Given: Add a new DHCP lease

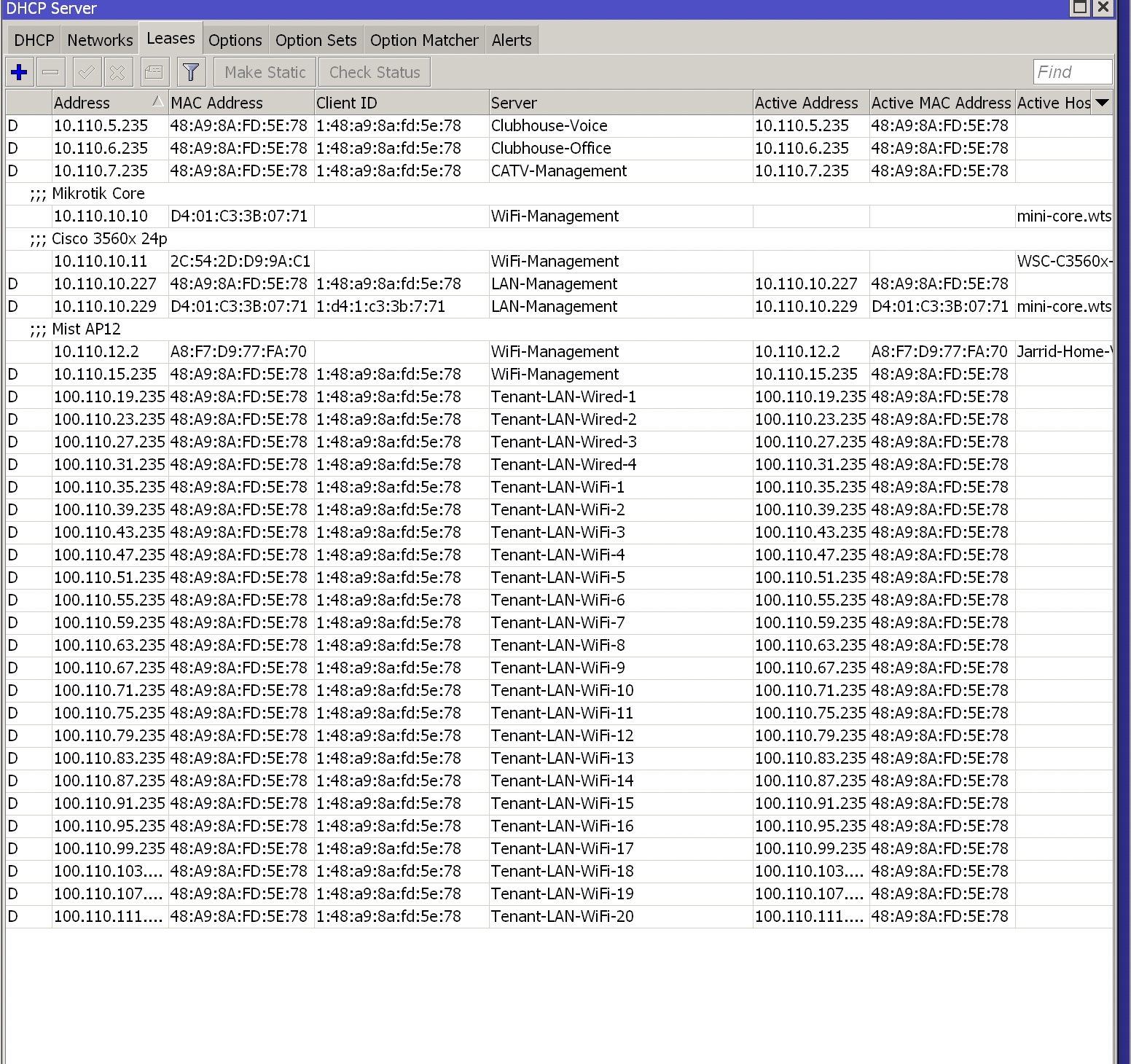Looking at the screenshot, I should coord(19,71).
